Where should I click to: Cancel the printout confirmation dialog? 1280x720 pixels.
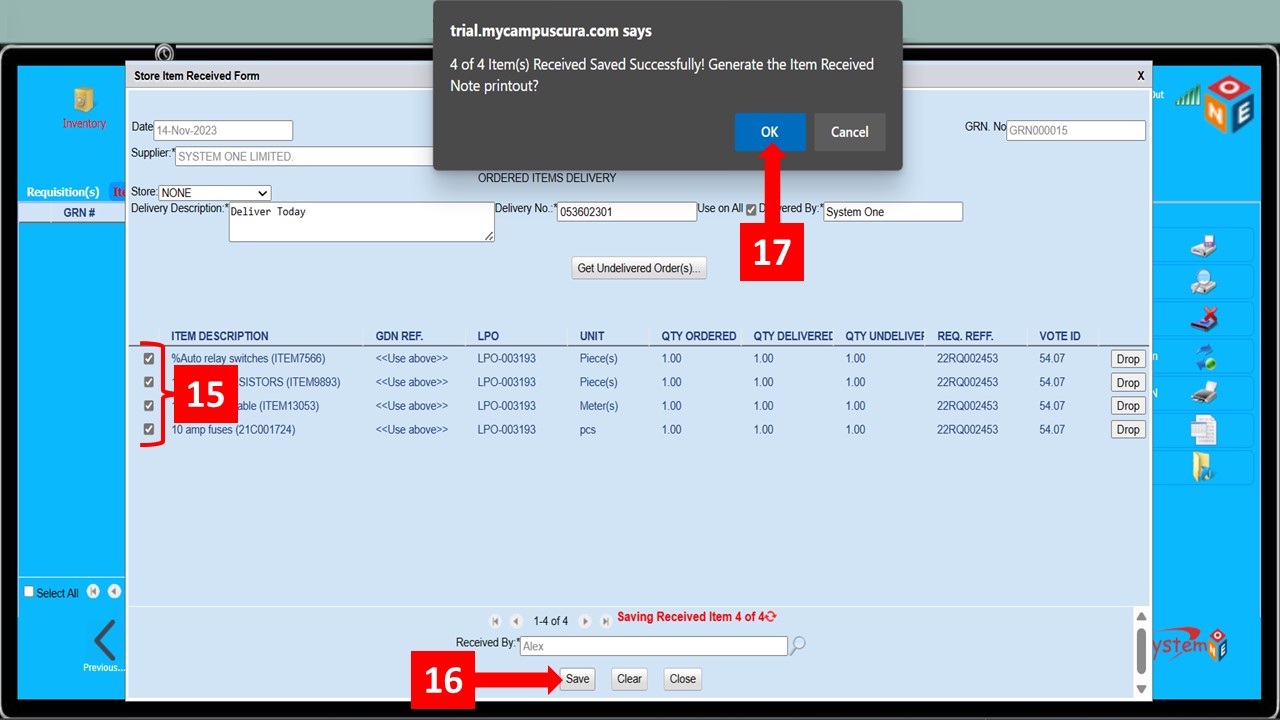pyautogui.click(x=849, y=132)
